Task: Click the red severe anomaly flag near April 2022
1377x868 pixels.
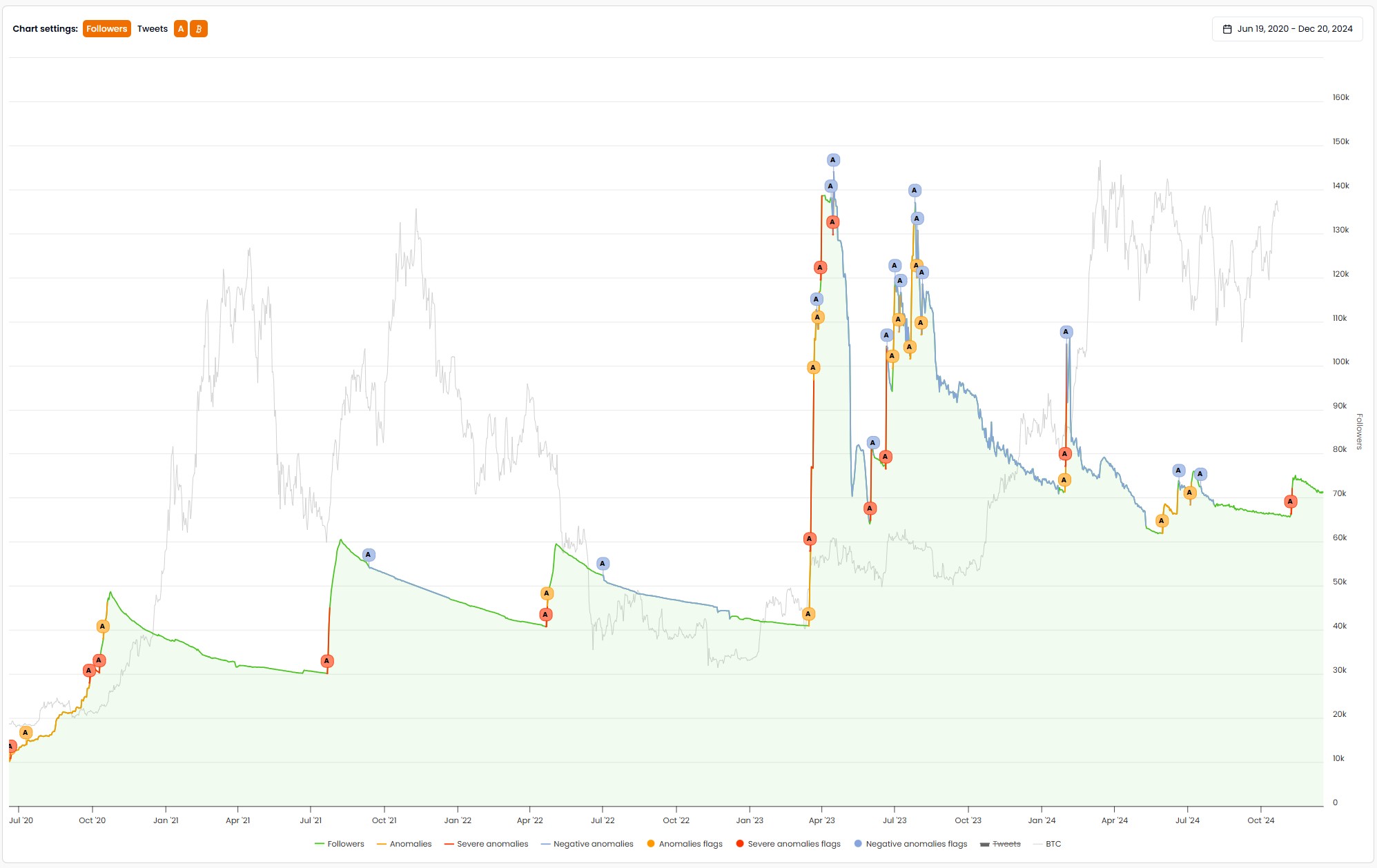Action: pyautogui.click(x=546, y=613)
